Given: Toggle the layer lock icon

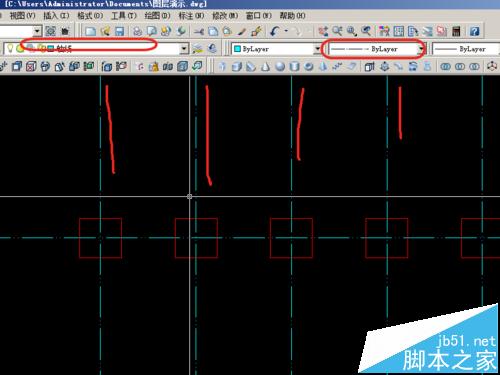Looking at the screenshot, I should click(42, 49).
